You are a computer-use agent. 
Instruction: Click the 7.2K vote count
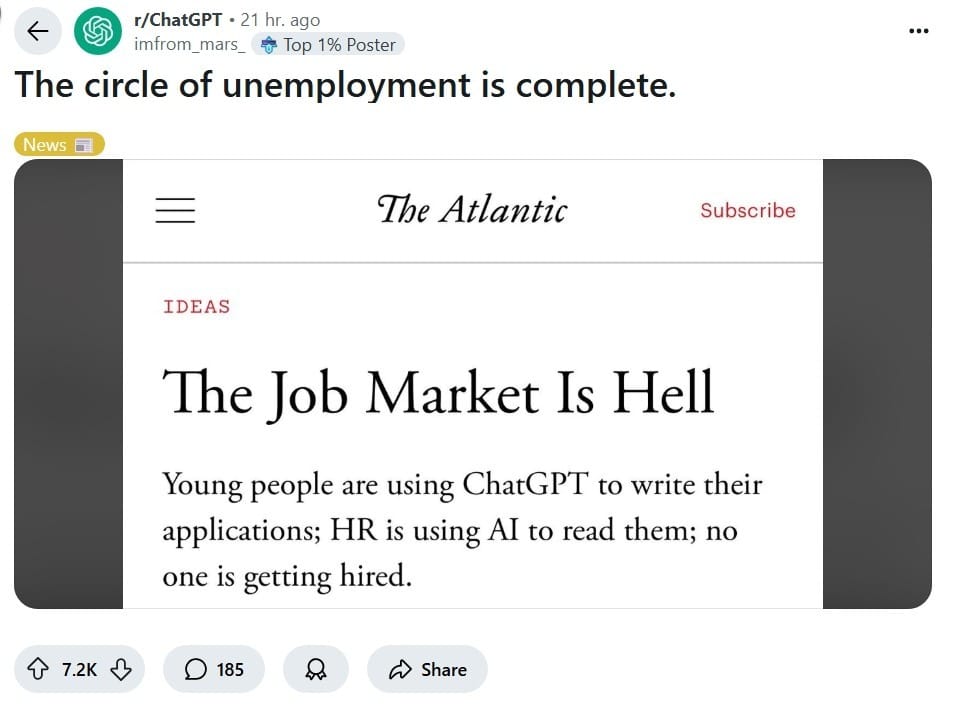point(79,669)
